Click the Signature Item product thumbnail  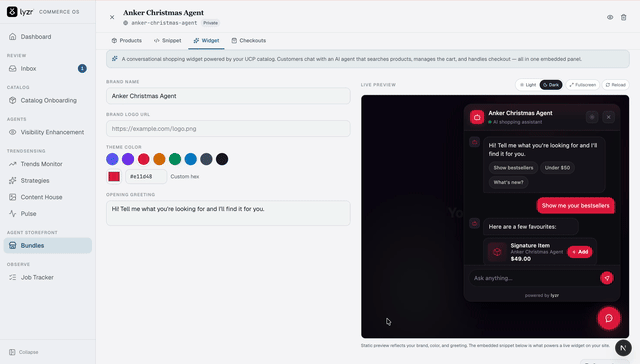[x=497, y=252]
